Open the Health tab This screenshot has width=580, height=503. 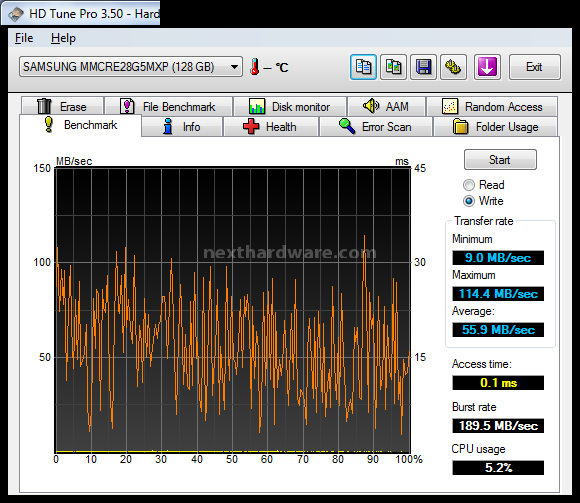tap(271, 127)
